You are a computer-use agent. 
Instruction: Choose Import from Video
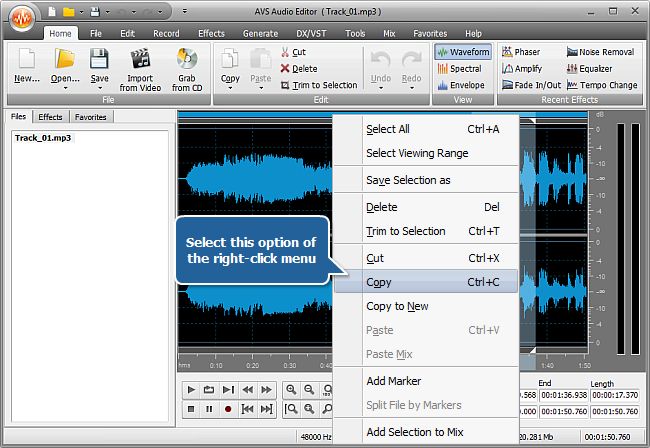point(140,70)
